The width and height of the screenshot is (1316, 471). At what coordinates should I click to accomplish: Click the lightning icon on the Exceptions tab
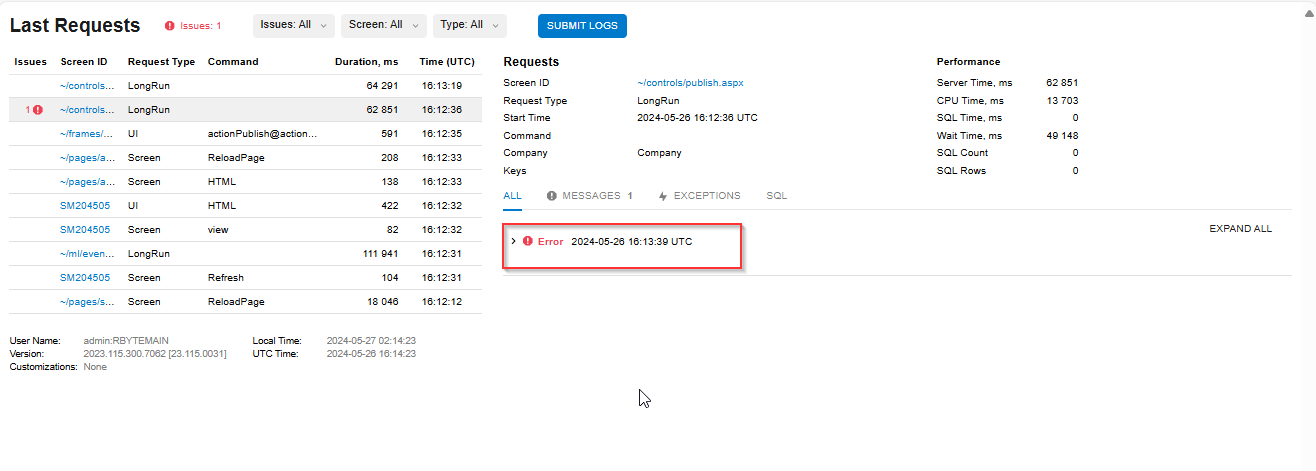(663, 196)
